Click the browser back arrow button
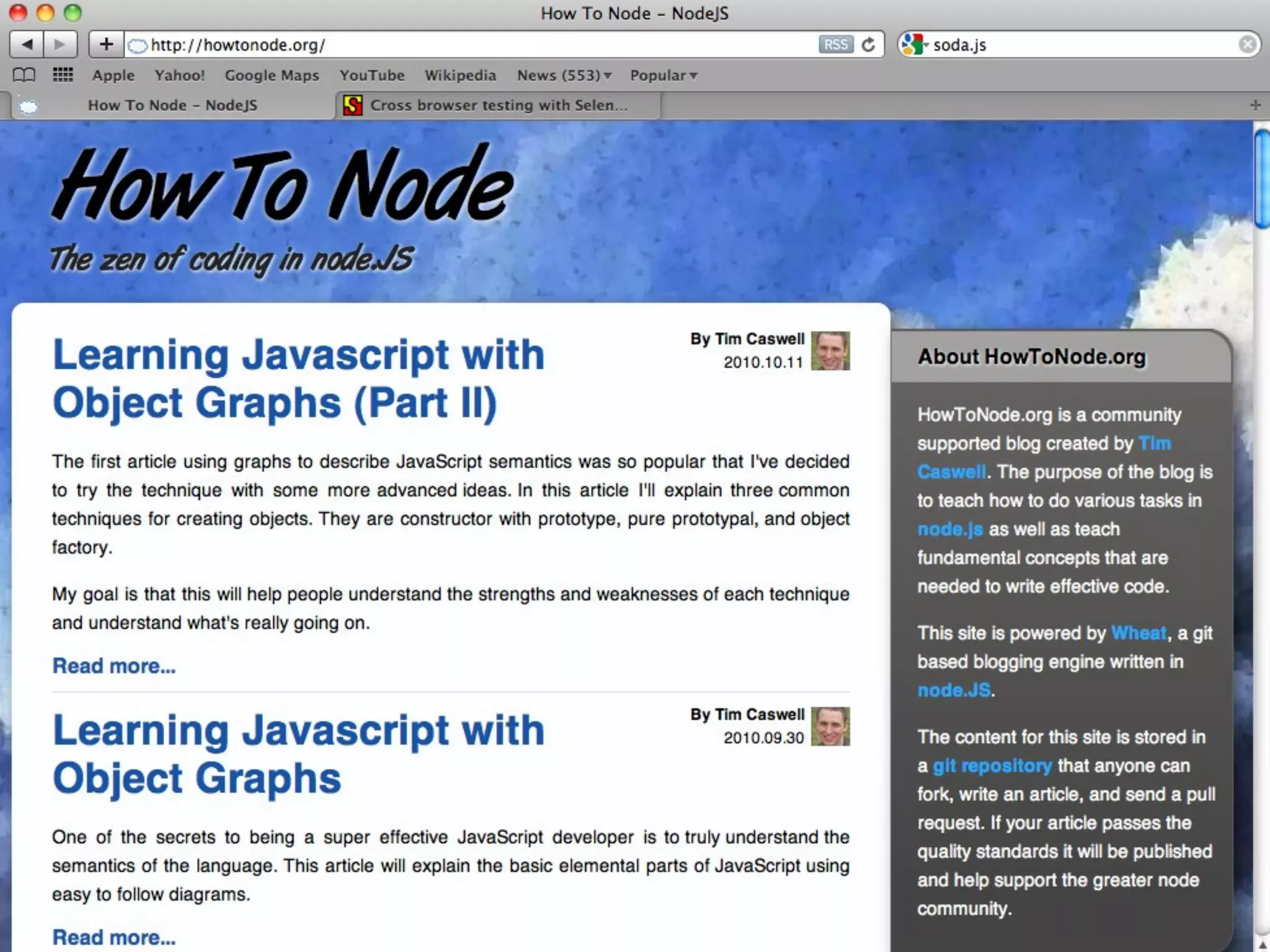 point(27,45)
